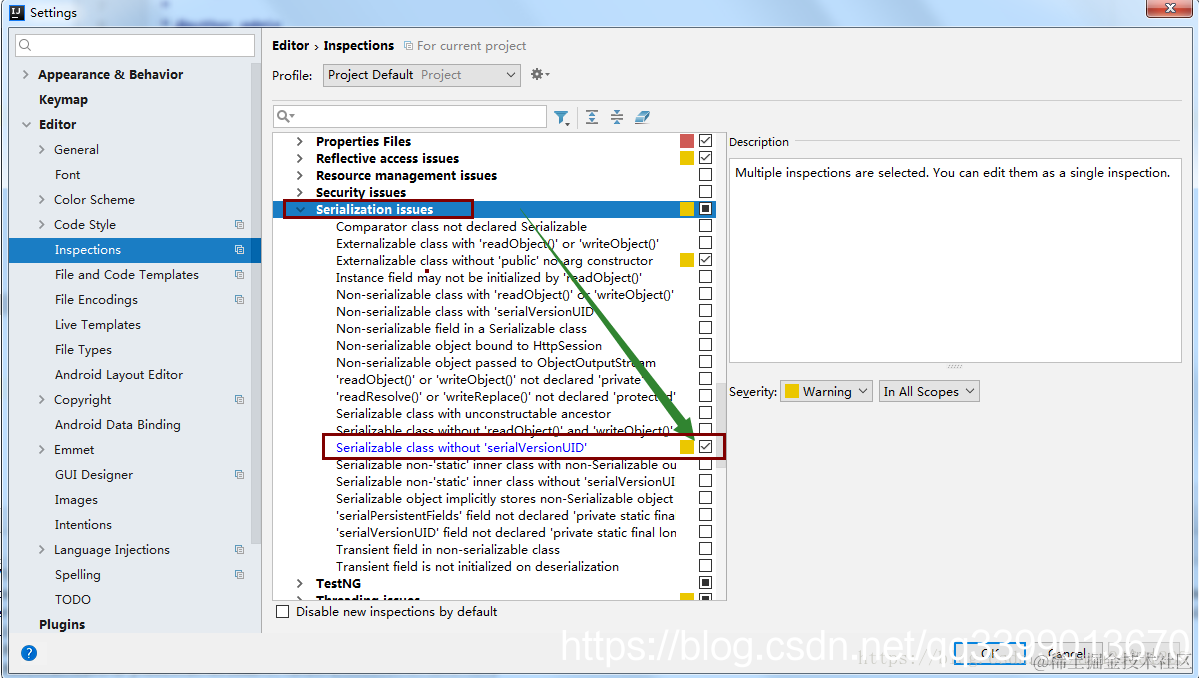The height and width of the screenshot is (678, 1199).
Task: Open Plugins settings page
Action: (62, 624)
